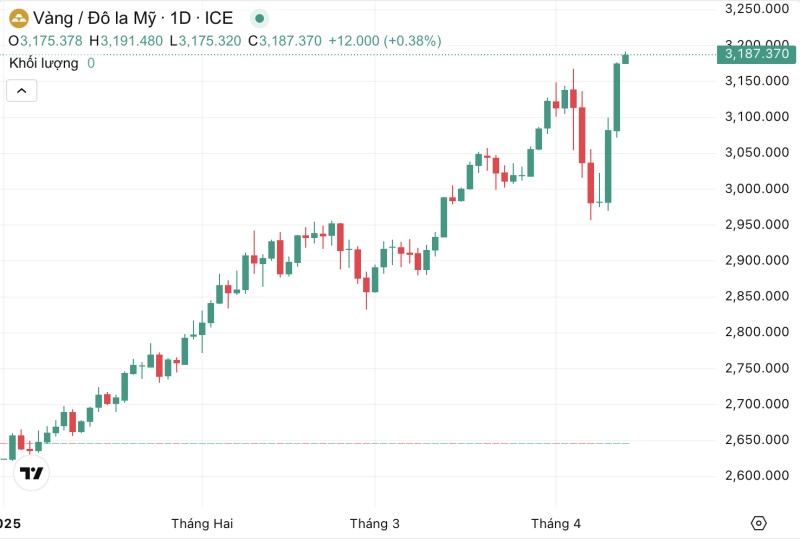
Task: Click the high price value 3,191.480
Action: tap(130, 40)
